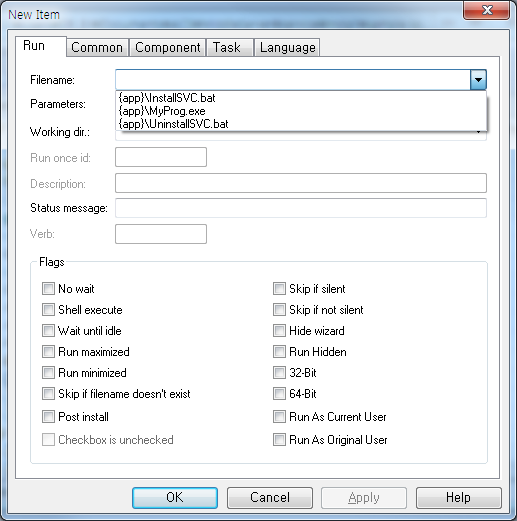Tick the 32-Bit checkbox

click(x=279, y=373)
